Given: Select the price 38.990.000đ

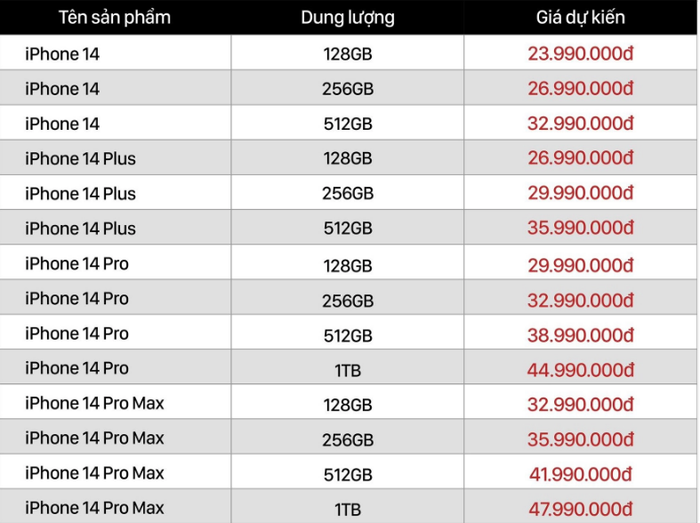Looking at the screenshot, I should click(580, 335).
